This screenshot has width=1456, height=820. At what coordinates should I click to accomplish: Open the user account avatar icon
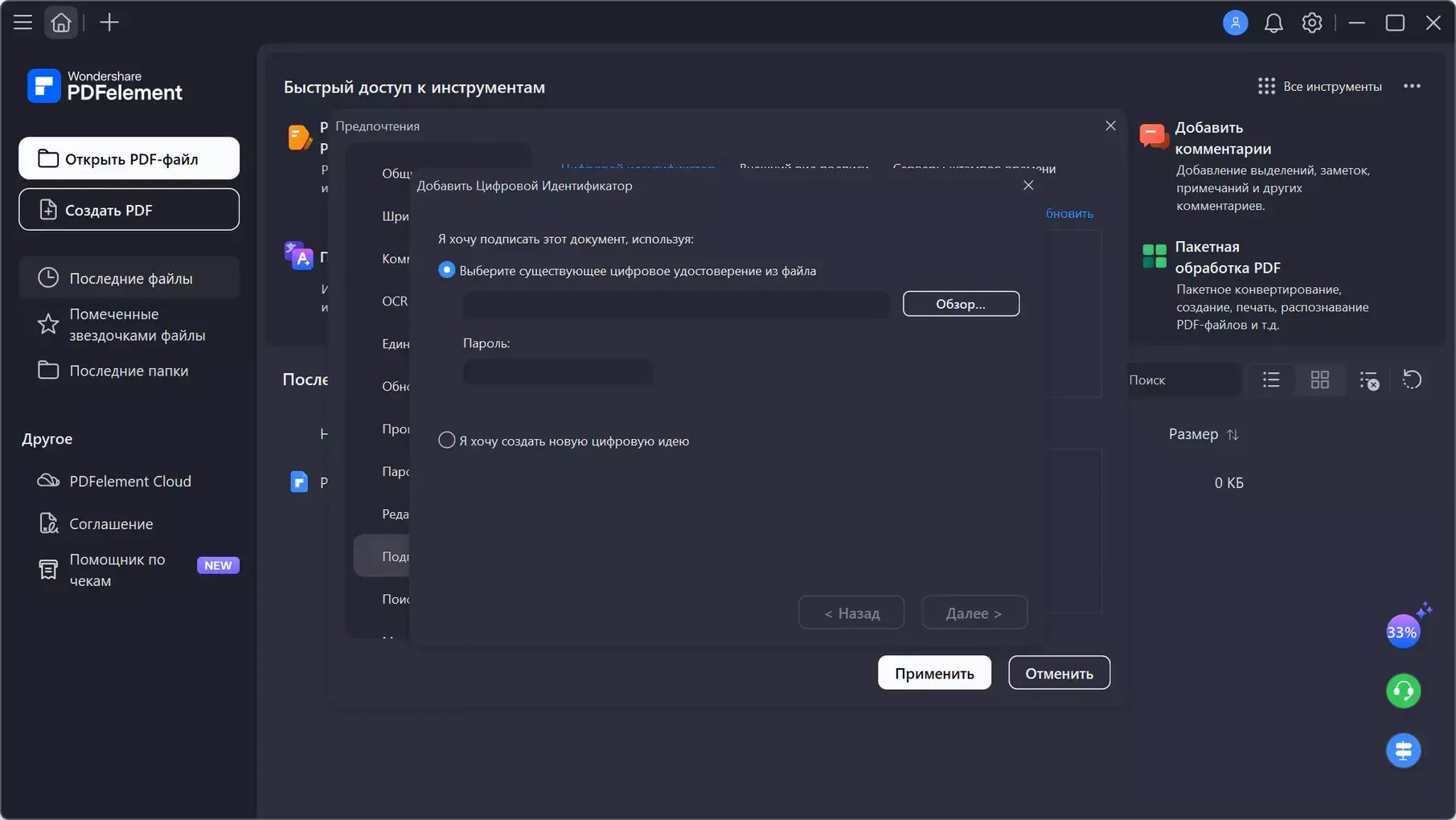[1235, 23]
